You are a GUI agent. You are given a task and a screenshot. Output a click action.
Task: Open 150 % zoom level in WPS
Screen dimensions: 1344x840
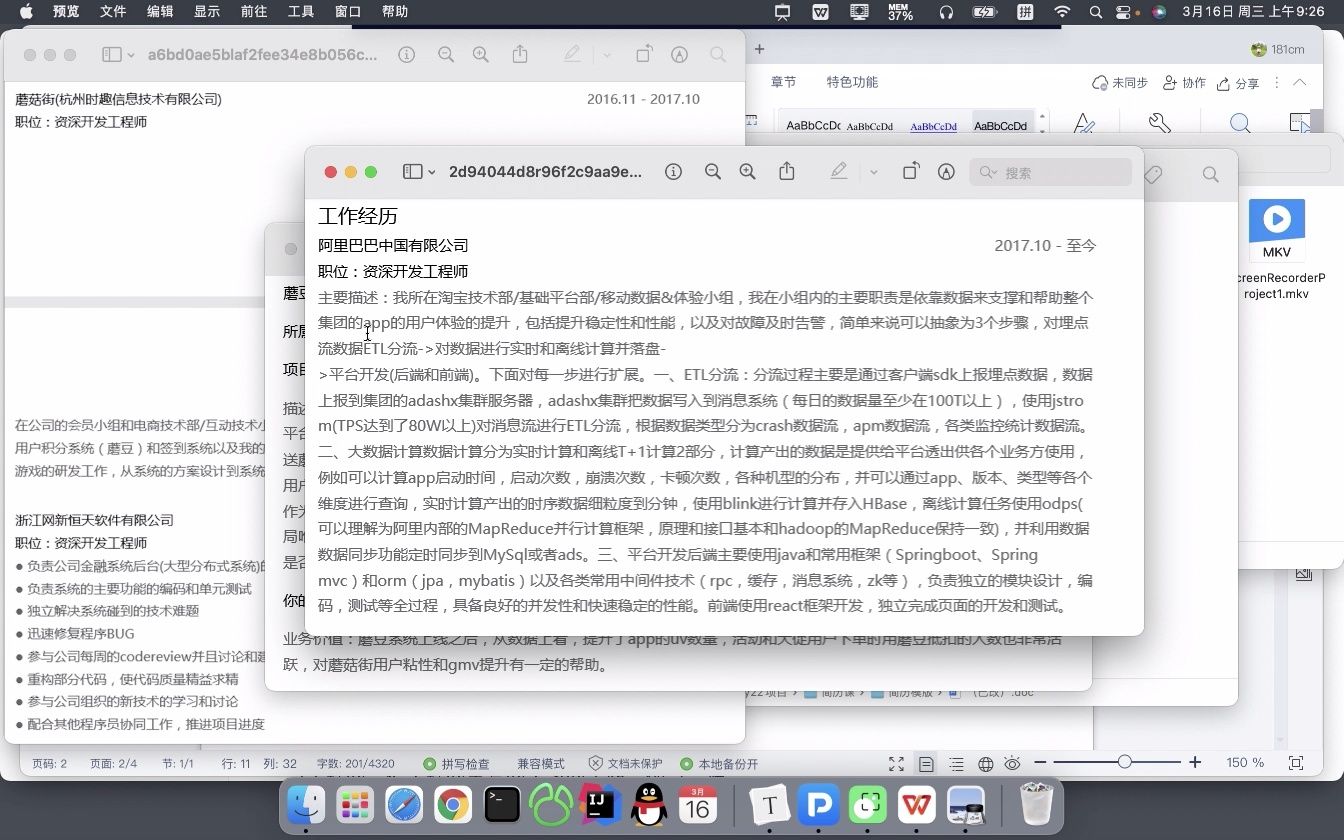point(1245,763)
